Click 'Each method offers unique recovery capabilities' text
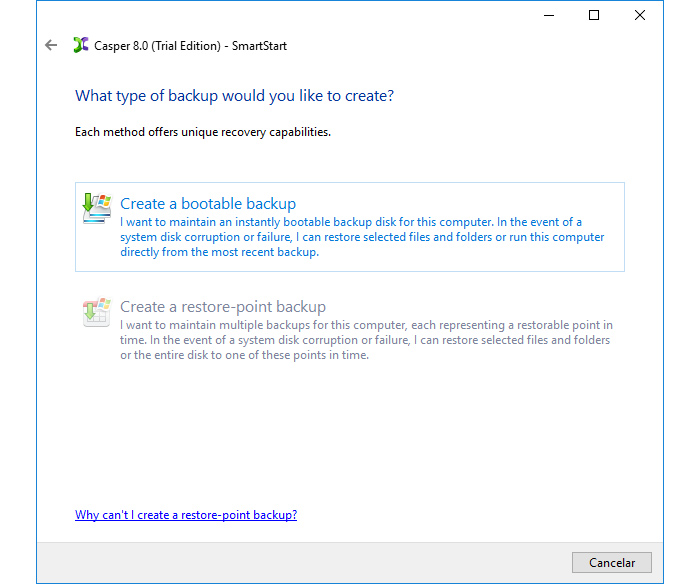The height and width of the screenshot is (584, 700). [x=203, y=132]
